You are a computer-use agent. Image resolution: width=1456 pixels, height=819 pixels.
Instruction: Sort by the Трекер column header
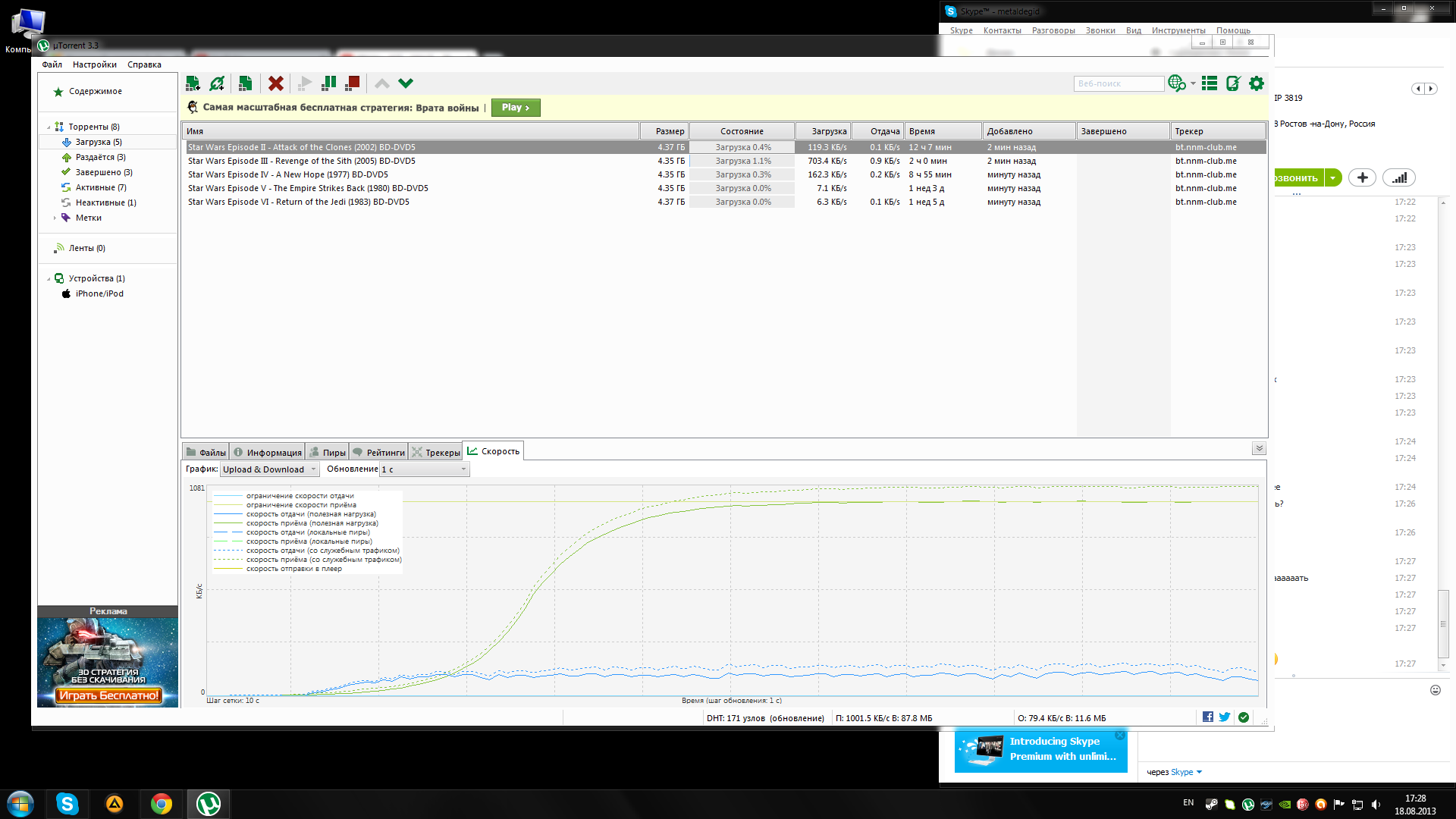point(1218,131)
